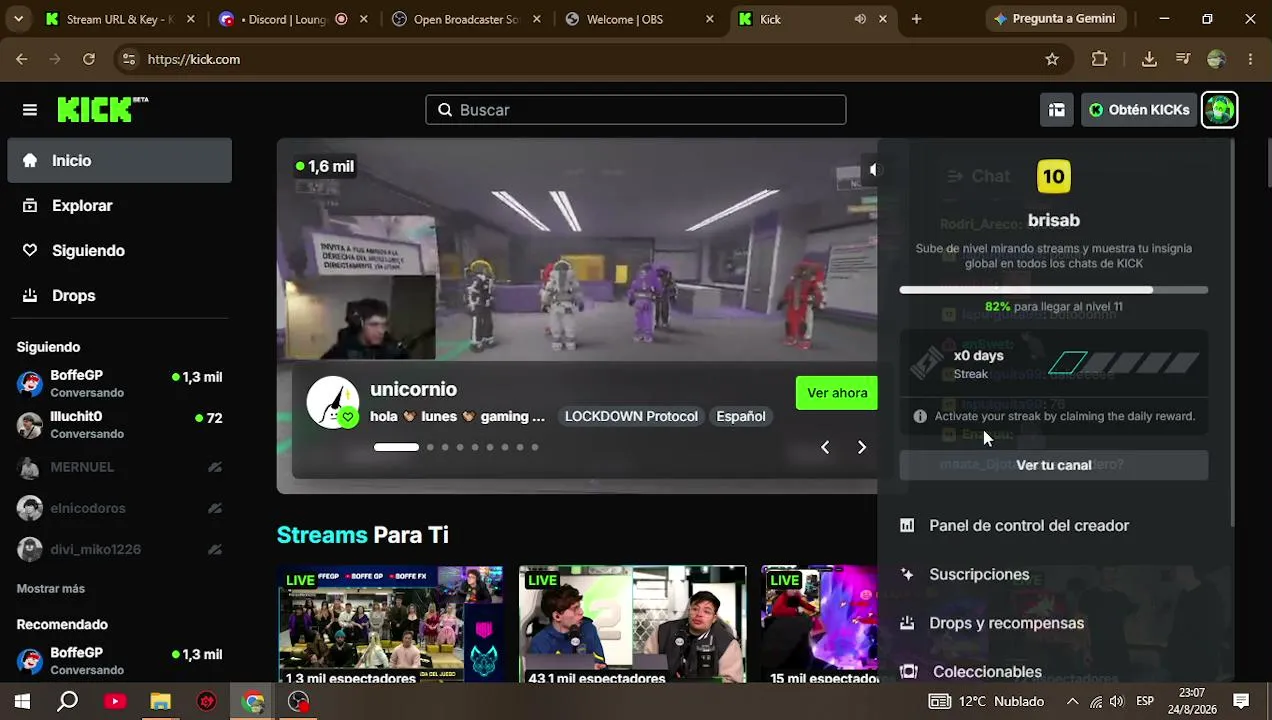The width and height of the screenshot is (1272, 720).
Task: Click the unicornio channel avatar
Action: click(332, 402)
